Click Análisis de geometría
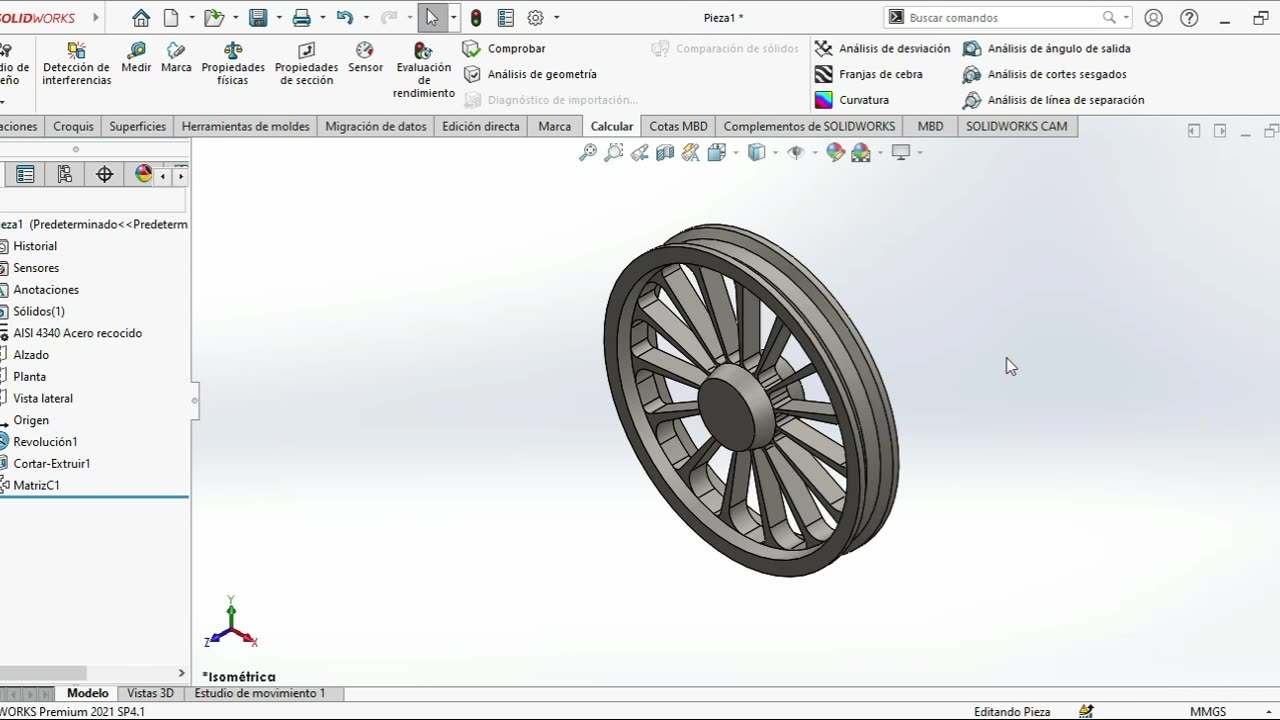1280x720 pixels. [x=530, y=74]
